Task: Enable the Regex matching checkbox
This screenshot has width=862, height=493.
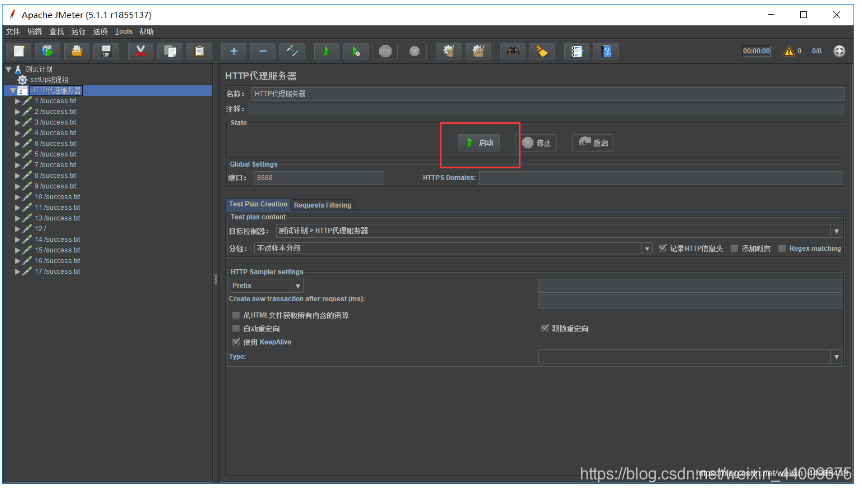Action: coord(782,248)
